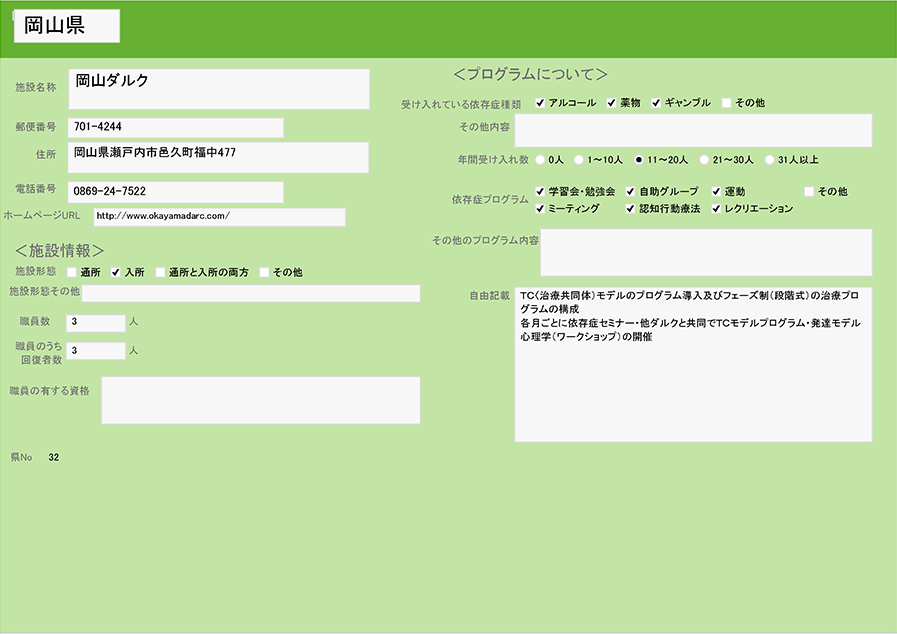
Task: Click the 郵便番号 field
Action: coord(175,128)
